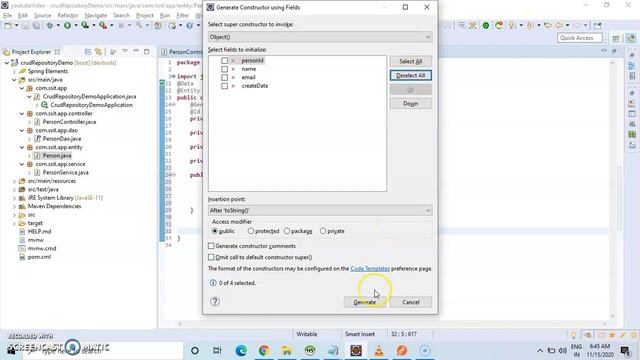This screenshot has width=640, height=360.
Task: Check the createDate field checkbox
Action: [x=224, y=86]
